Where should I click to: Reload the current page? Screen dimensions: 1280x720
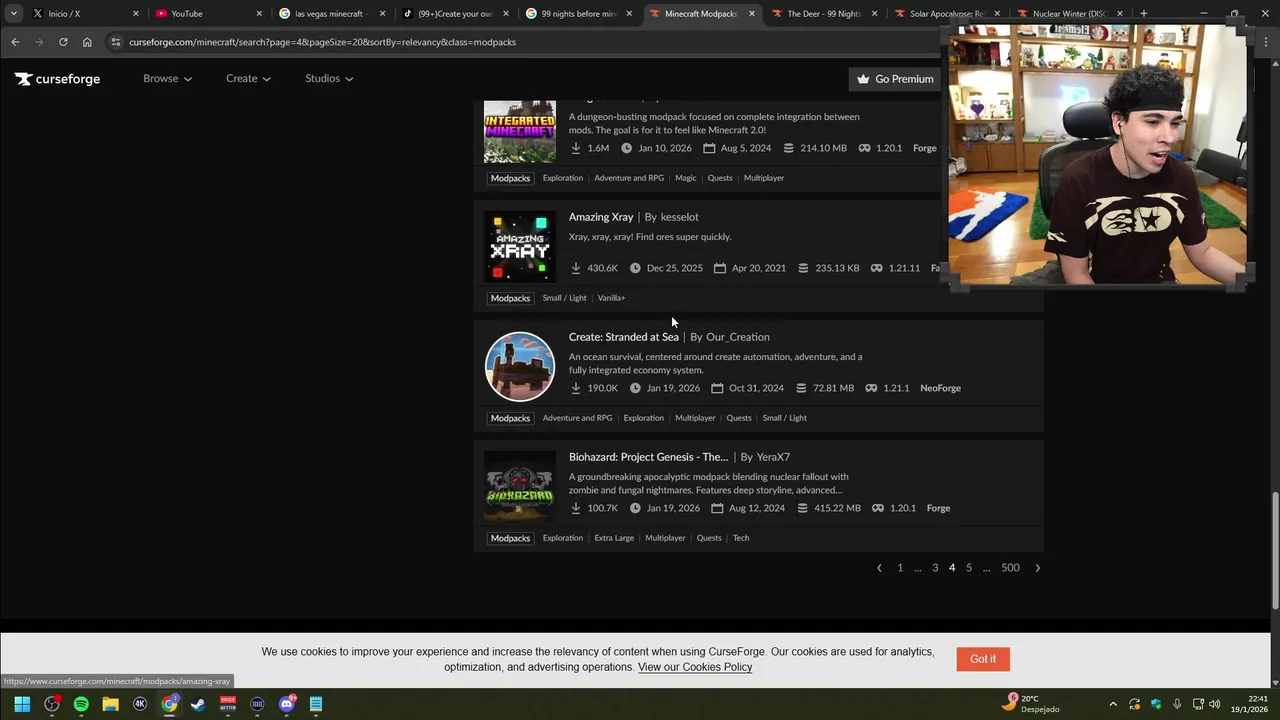coord(63,42)
